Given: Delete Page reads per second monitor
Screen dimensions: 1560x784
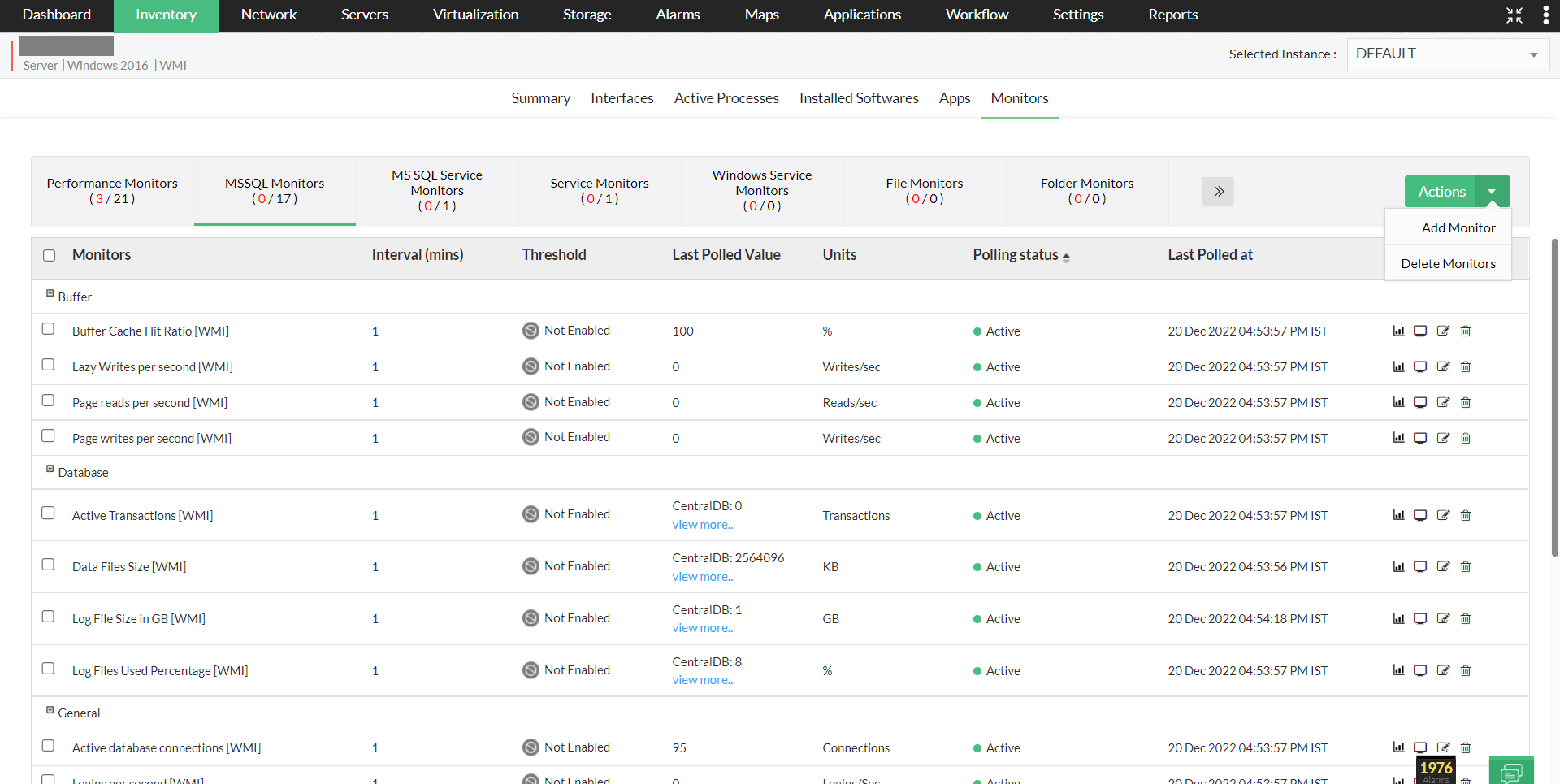Looking at the screenshot, I should pyautogui.click(x=1466, y=403).
